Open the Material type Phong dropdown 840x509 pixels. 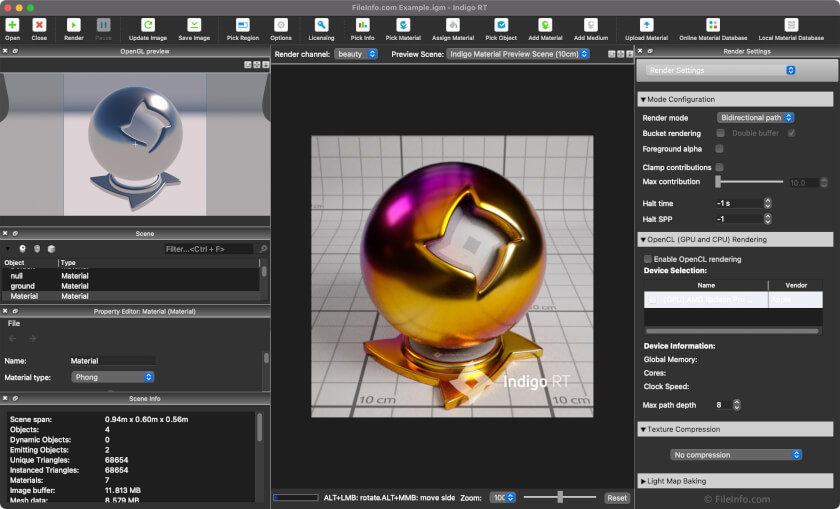[x=113, y=377]
